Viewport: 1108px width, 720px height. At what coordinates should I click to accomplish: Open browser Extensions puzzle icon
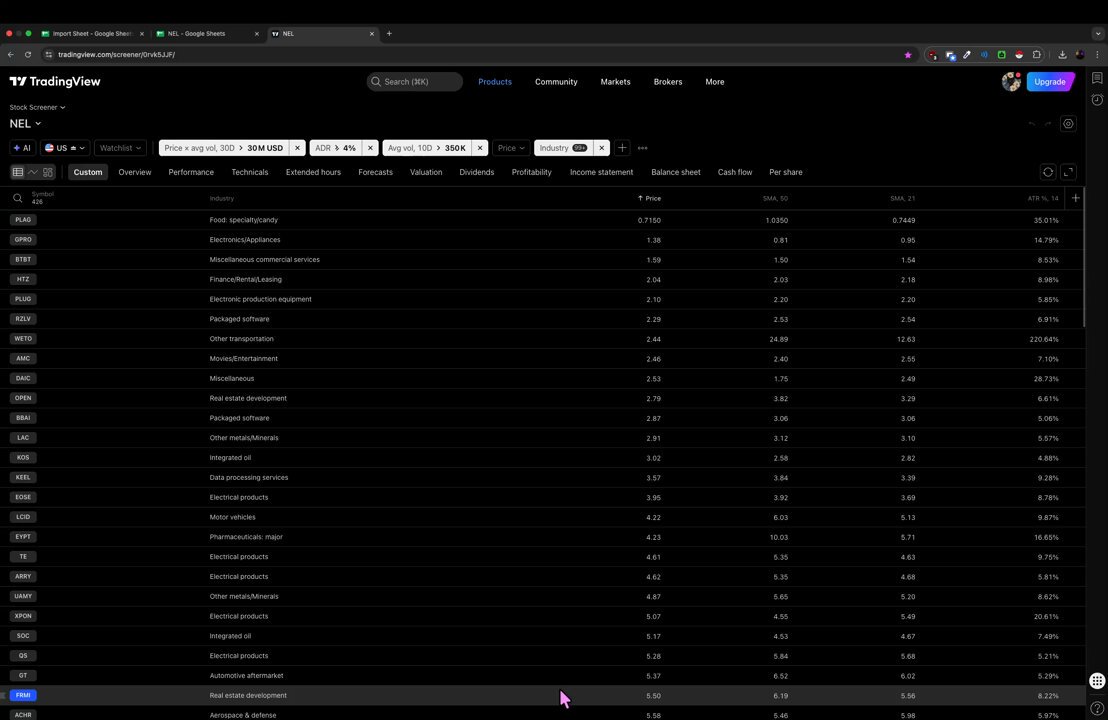point(1037,54)
